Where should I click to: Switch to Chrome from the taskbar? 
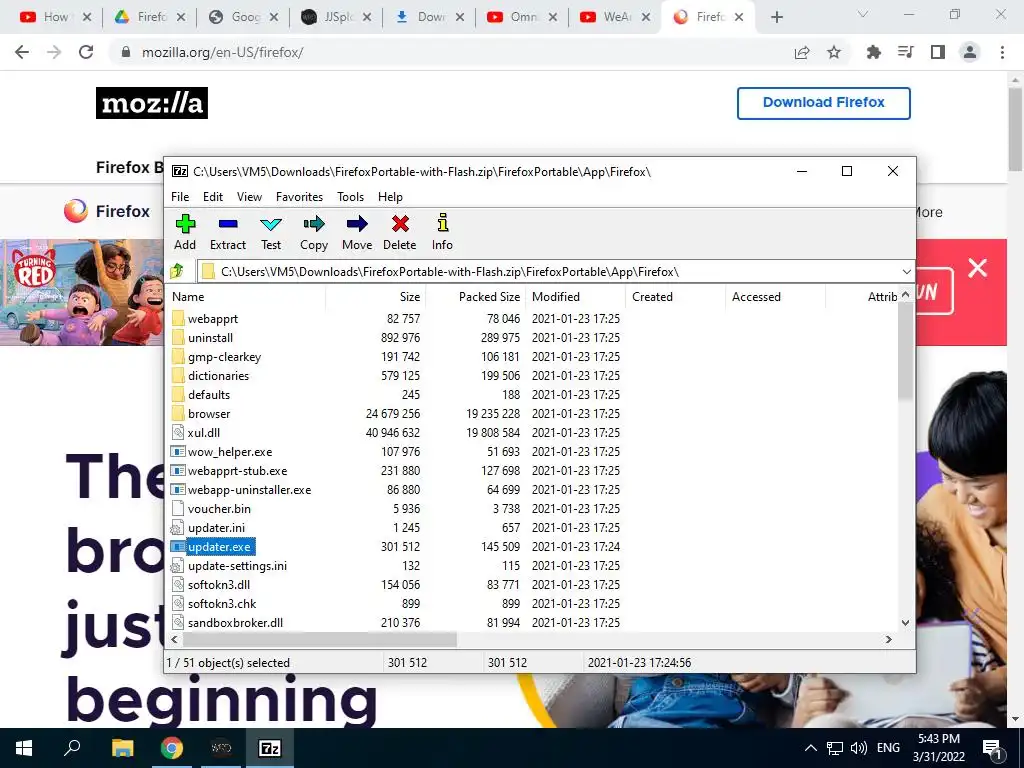click(x=172, y=748)
